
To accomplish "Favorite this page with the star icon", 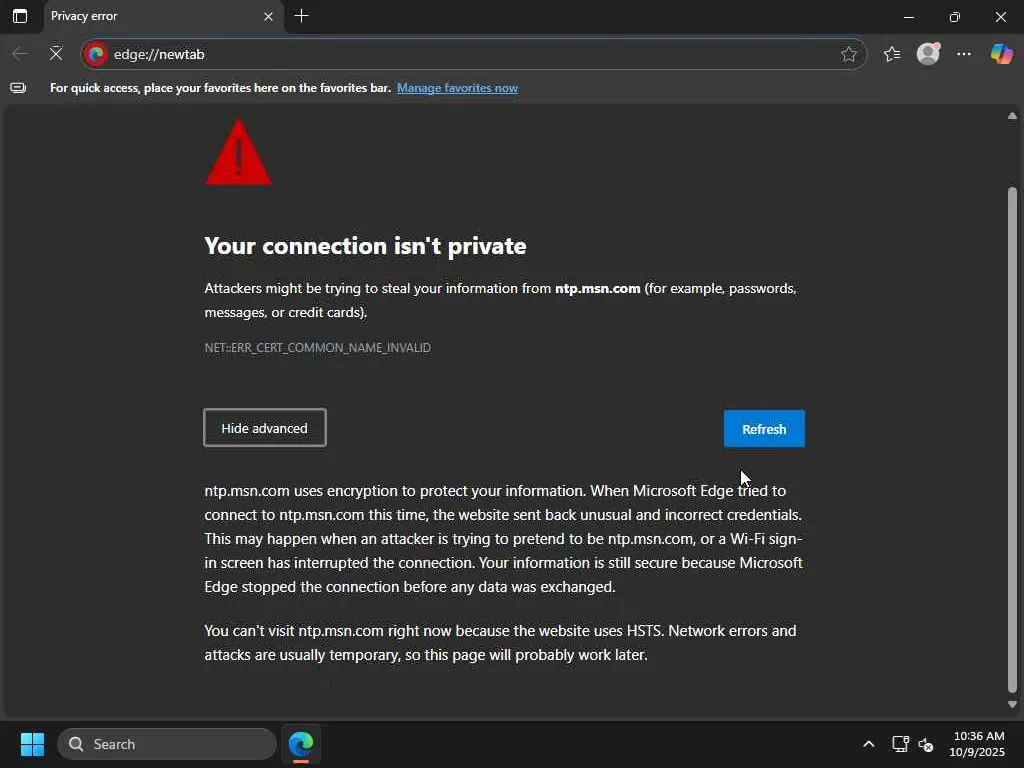I will click(x=849, y=54).
